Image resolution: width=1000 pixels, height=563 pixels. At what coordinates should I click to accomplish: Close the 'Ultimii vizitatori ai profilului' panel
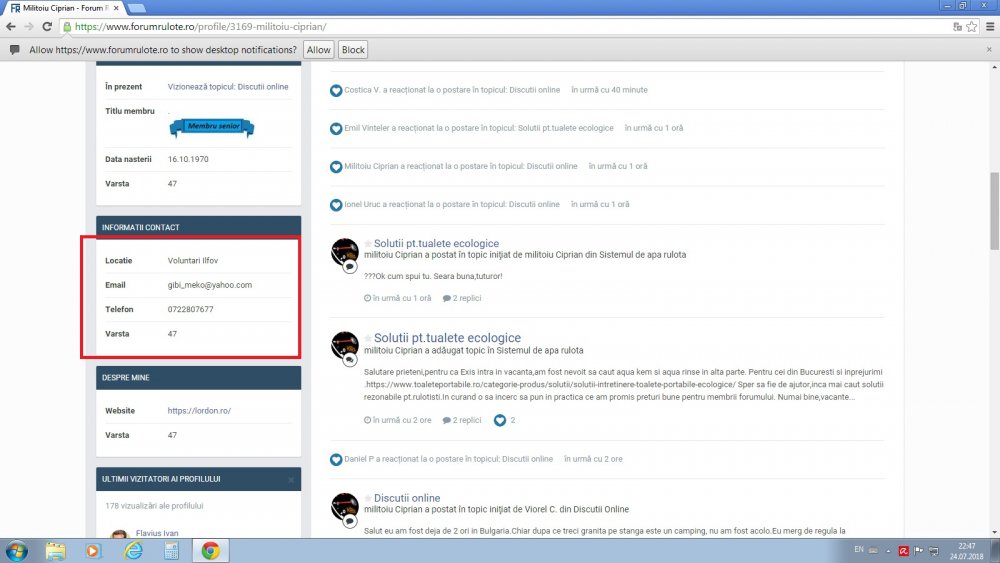click(291, 480)
